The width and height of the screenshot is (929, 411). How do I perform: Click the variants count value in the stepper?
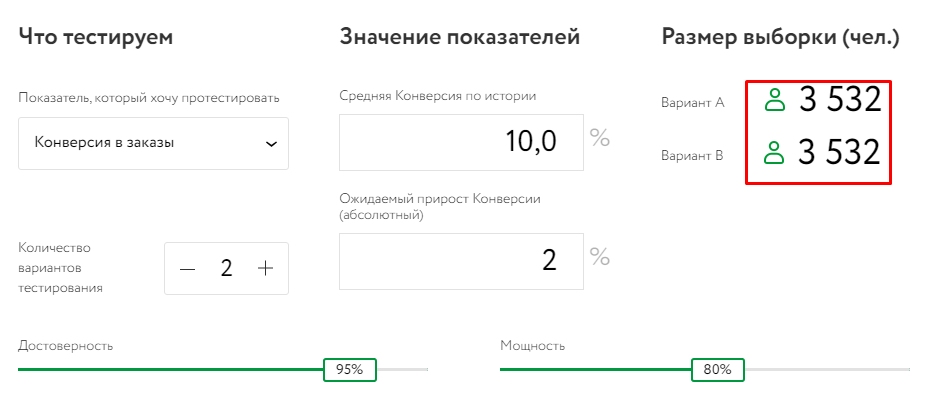pos(226,268)
